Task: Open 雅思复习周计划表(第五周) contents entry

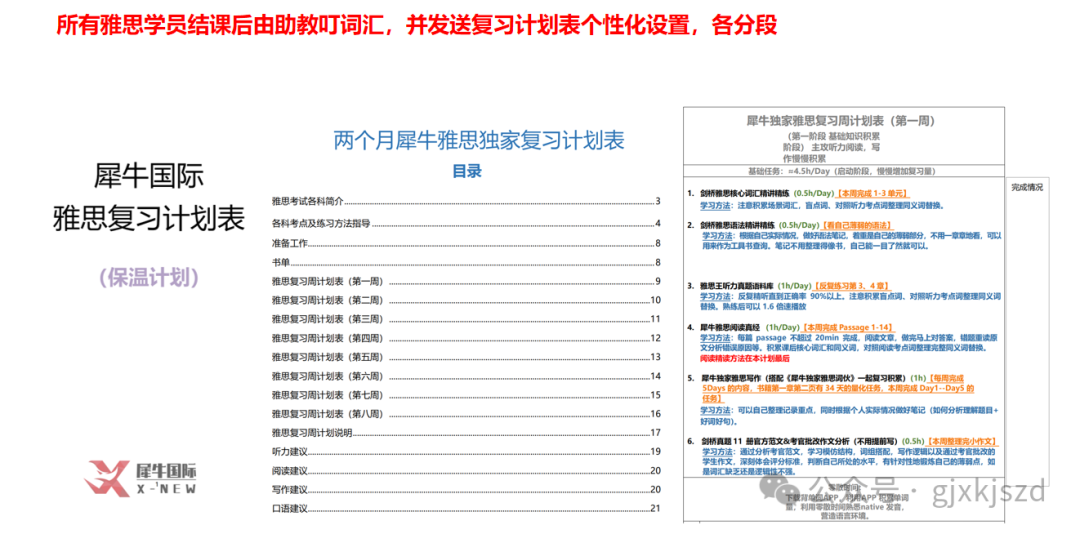Action: pyautogui.click(x=466, y=357)
